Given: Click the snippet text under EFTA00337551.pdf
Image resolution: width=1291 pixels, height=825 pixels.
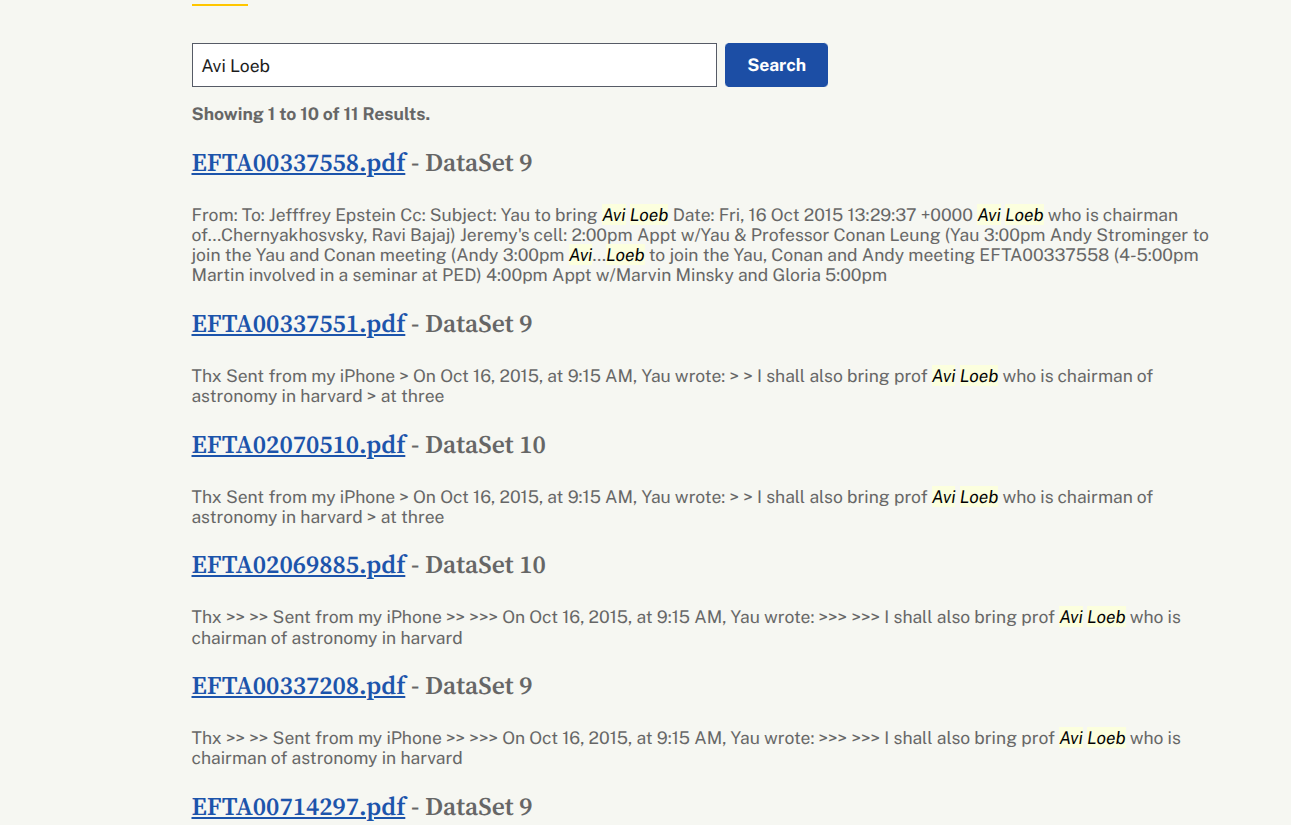Looking at the screenshot, I should pyautogui.click(x=672, y=386).
